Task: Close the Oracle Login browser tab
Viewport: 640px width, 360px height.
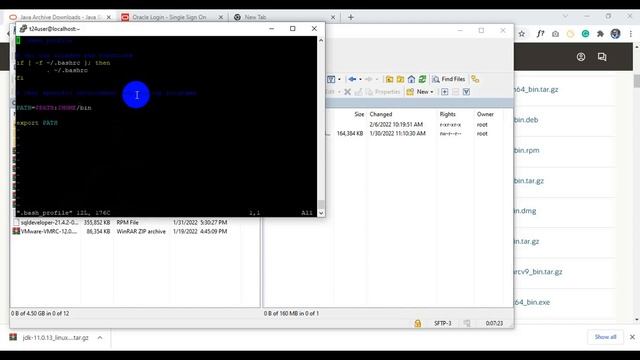Action: (x=220, y=17)
